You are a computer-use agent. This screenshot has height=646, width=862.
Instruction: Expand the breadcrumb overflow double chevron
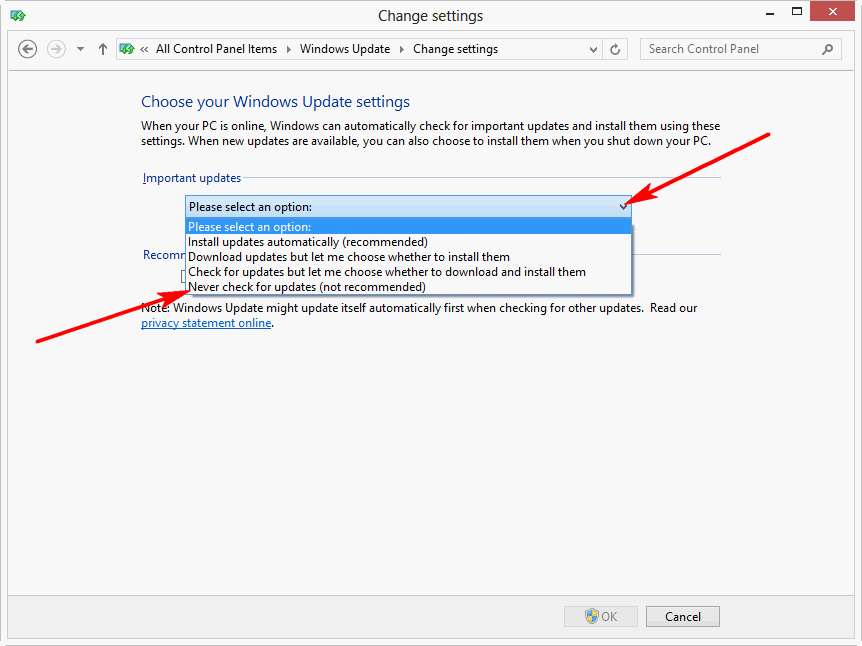click(144, 49)
